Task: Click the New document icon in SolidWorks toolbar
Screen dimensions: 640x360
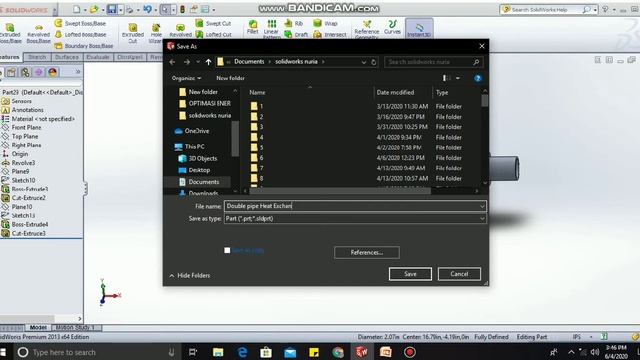Action: (76, 9)
